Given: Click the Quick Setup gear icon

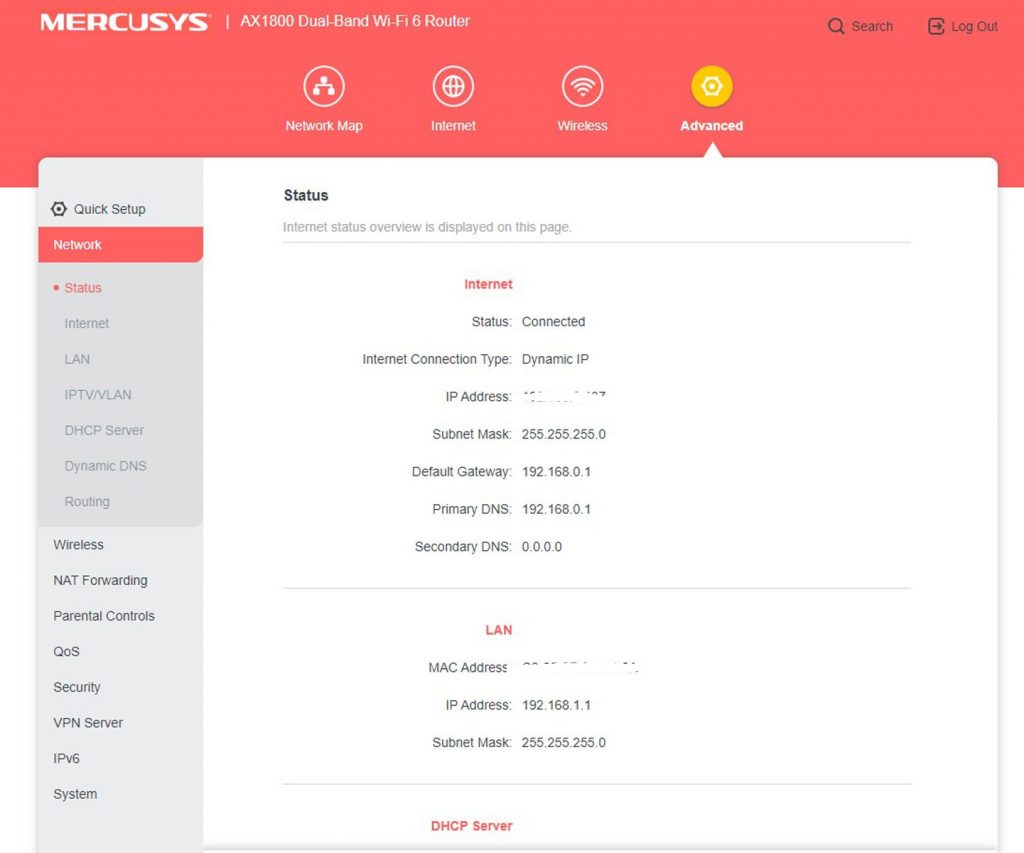Looking at the screenshot, I should [x=59, y=209].
